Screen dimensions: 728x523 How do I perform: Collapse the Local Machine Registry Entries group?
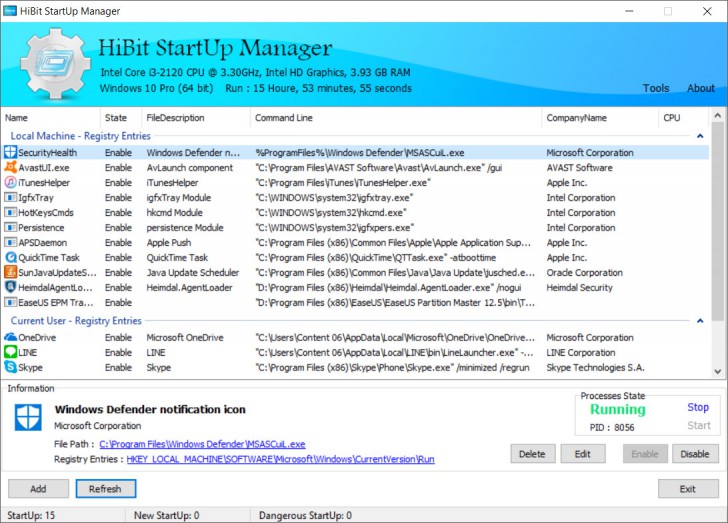coord(700,136)
